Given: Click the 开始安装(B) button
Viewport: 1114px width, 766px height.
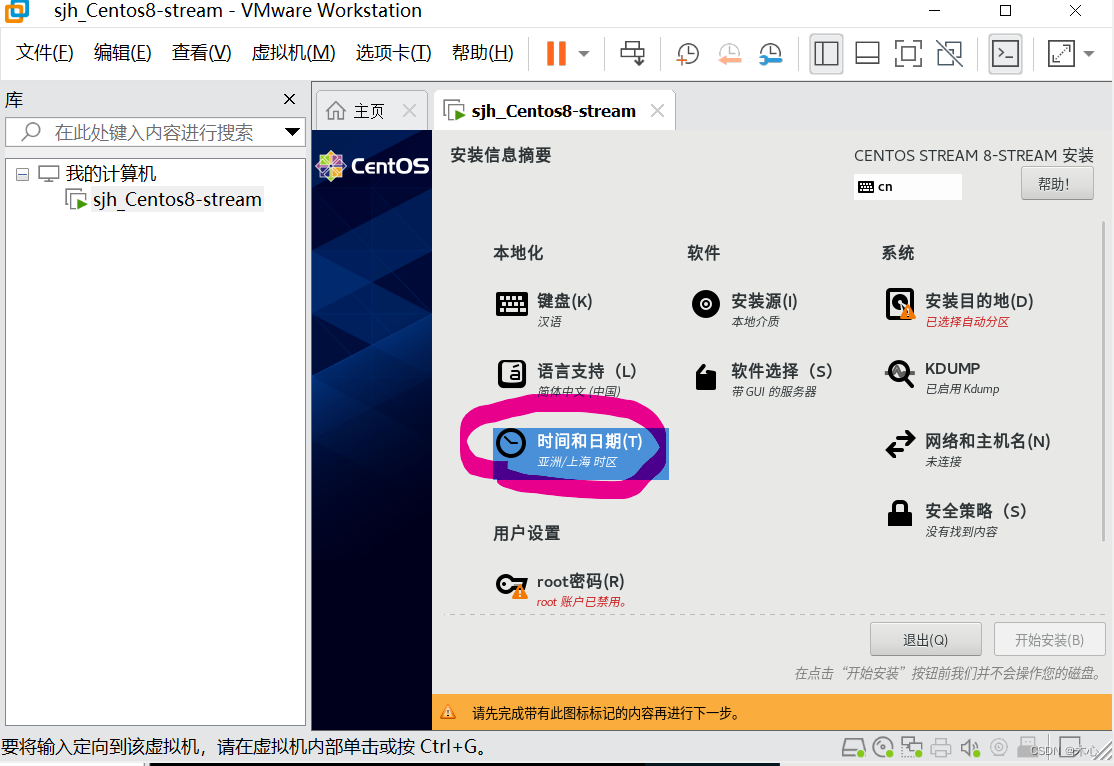Looking at the screenshot, I should point(1049,640).
